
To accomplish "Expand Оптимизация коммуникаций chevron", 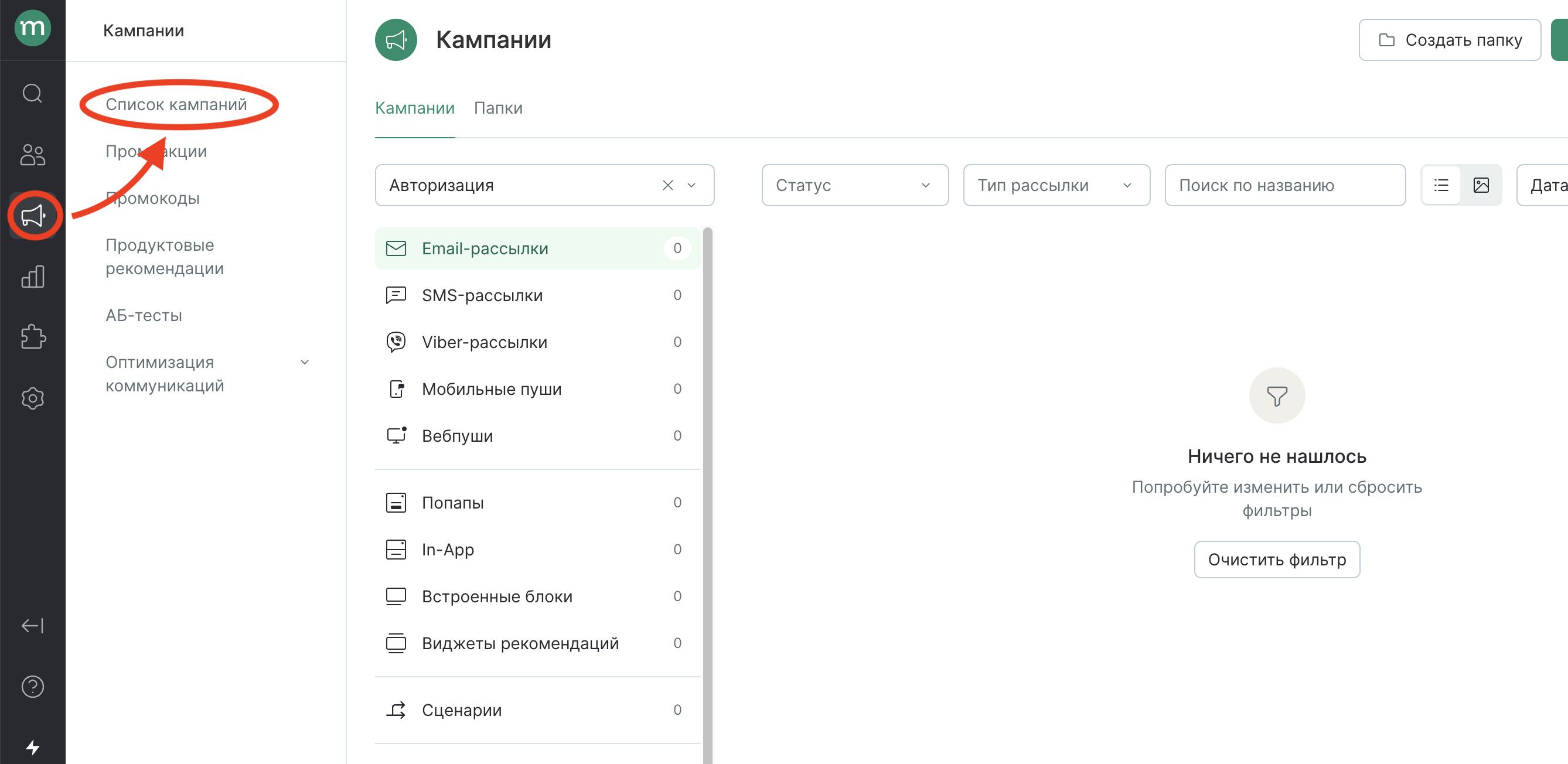I will coord(304,362).
